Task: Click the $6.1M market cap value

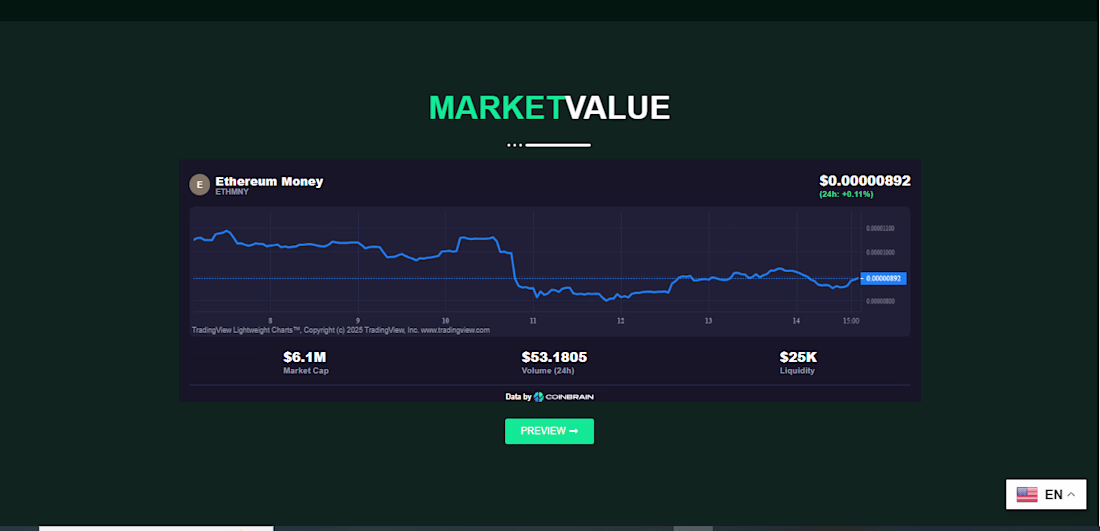Action: (x=305, y=357)
